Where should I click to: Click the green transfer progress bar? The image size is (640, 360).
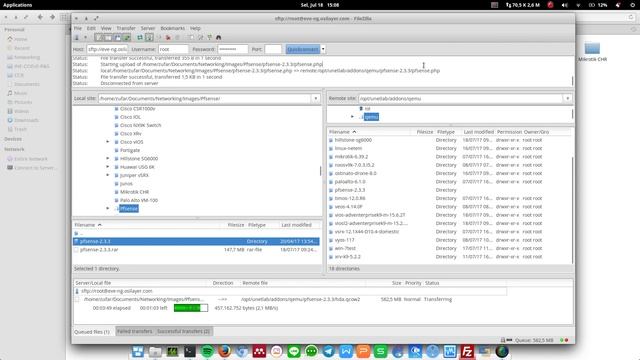click(191, 308)
